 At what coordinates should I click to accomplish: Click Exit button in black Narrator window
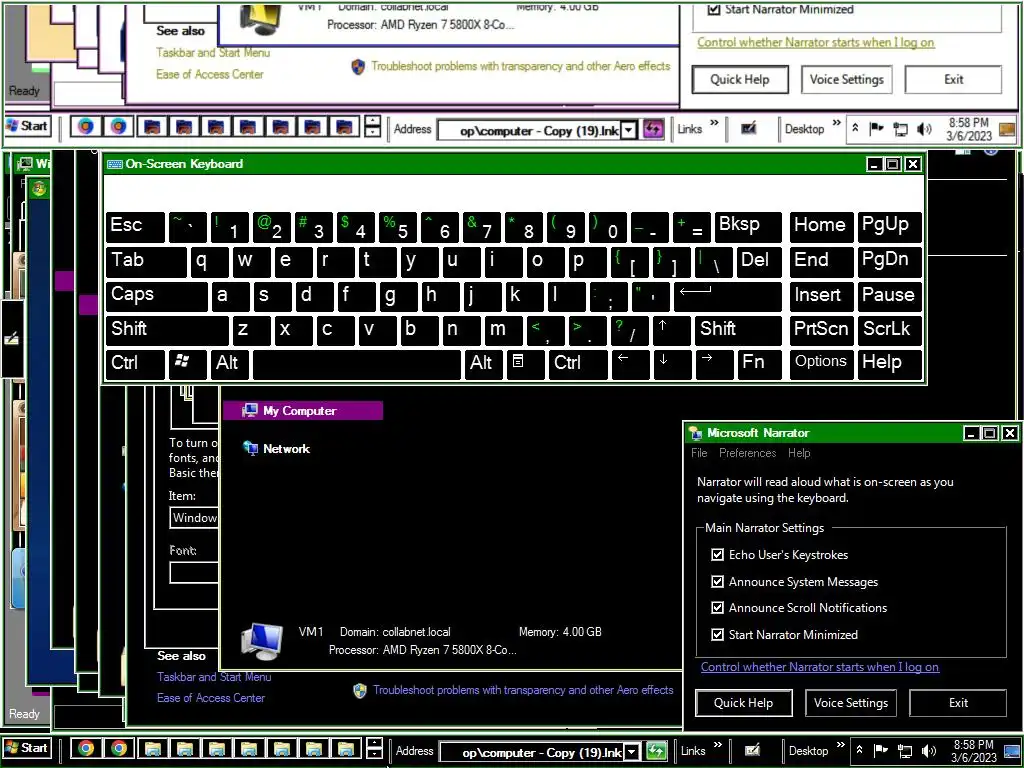pyautogui.click(x=958, y=703)
